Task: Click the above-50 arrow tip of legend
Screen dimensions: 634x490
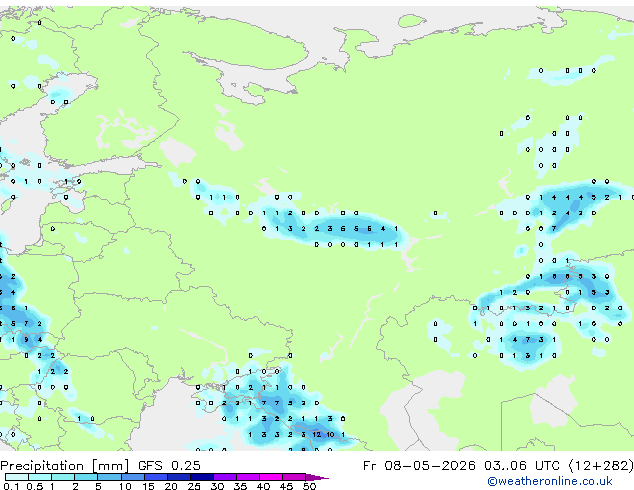Action: 317,478
